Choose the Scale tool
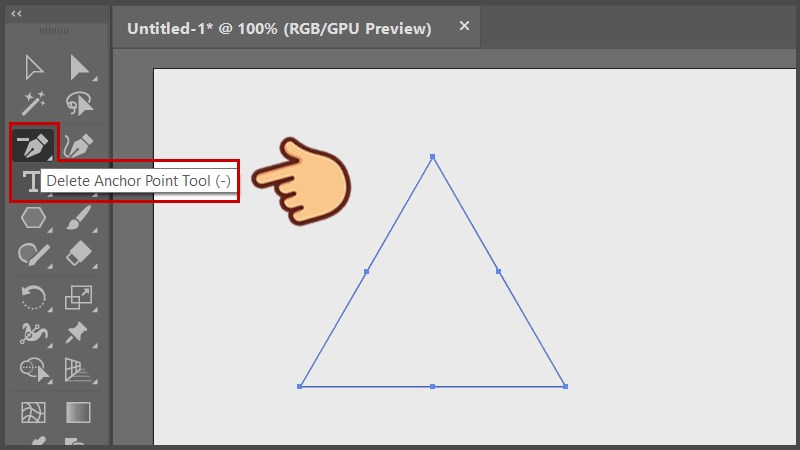800x450 pixels. 79,297
